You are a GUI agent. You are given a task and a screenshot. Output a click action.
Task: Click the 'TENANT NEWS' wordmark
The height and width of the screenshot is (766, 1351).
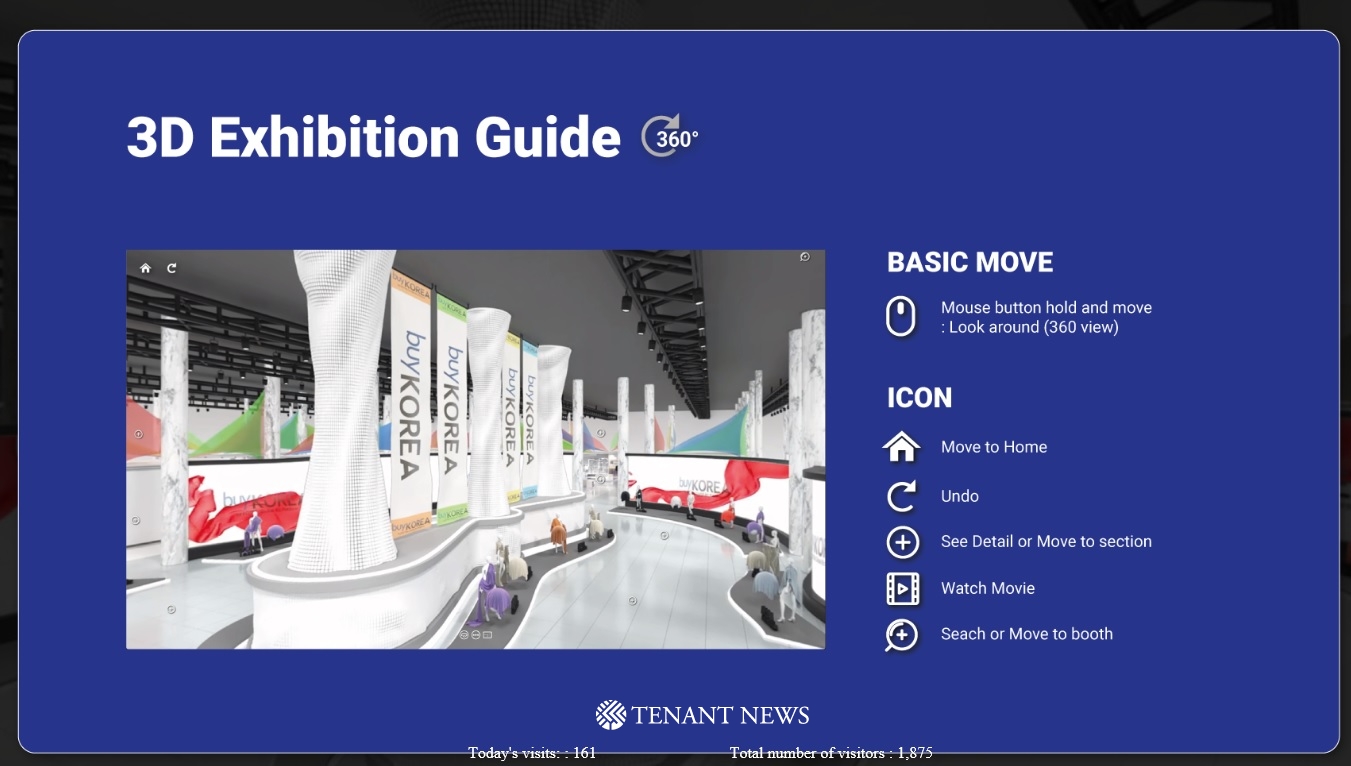(x=720, y=716)
